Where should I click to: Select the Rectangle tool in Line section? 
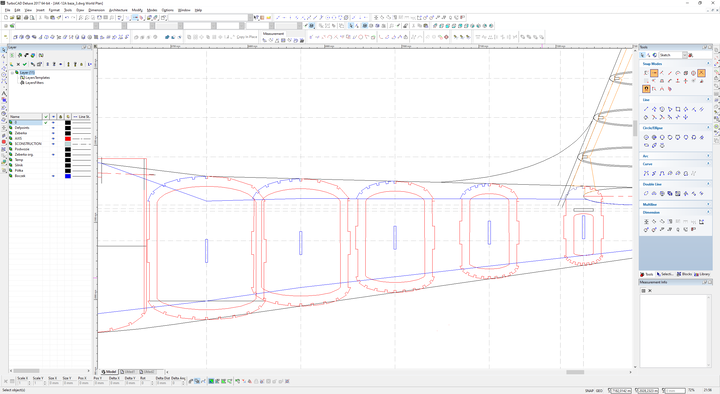point(678,109)
